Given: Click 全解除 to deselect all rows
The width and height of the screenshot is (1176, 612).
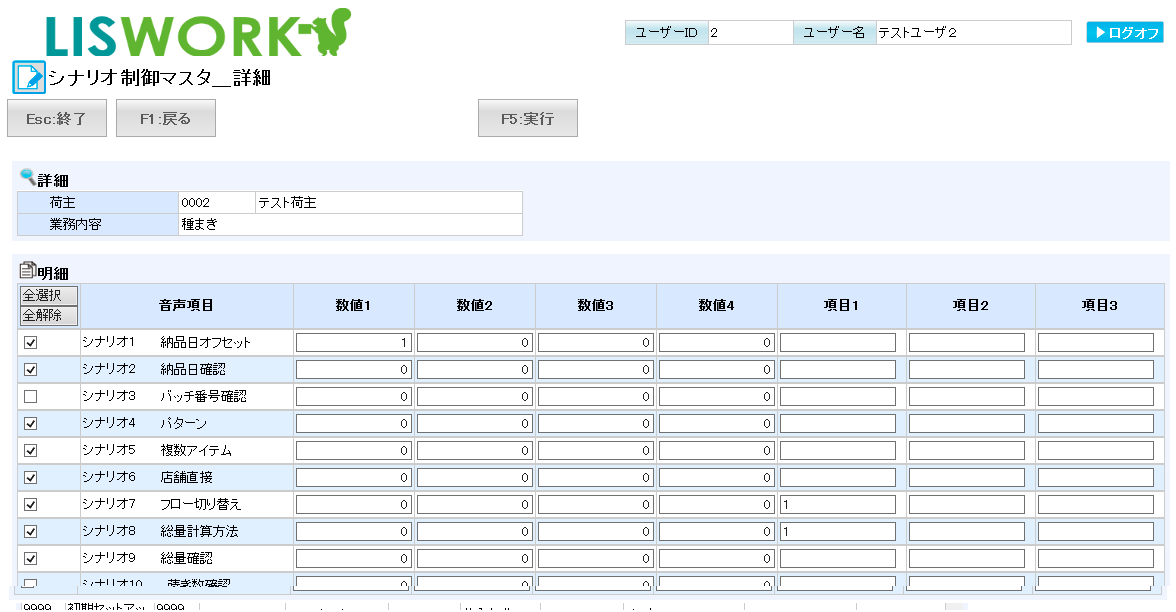Looking at the screenshot, I should coord(49,315).
